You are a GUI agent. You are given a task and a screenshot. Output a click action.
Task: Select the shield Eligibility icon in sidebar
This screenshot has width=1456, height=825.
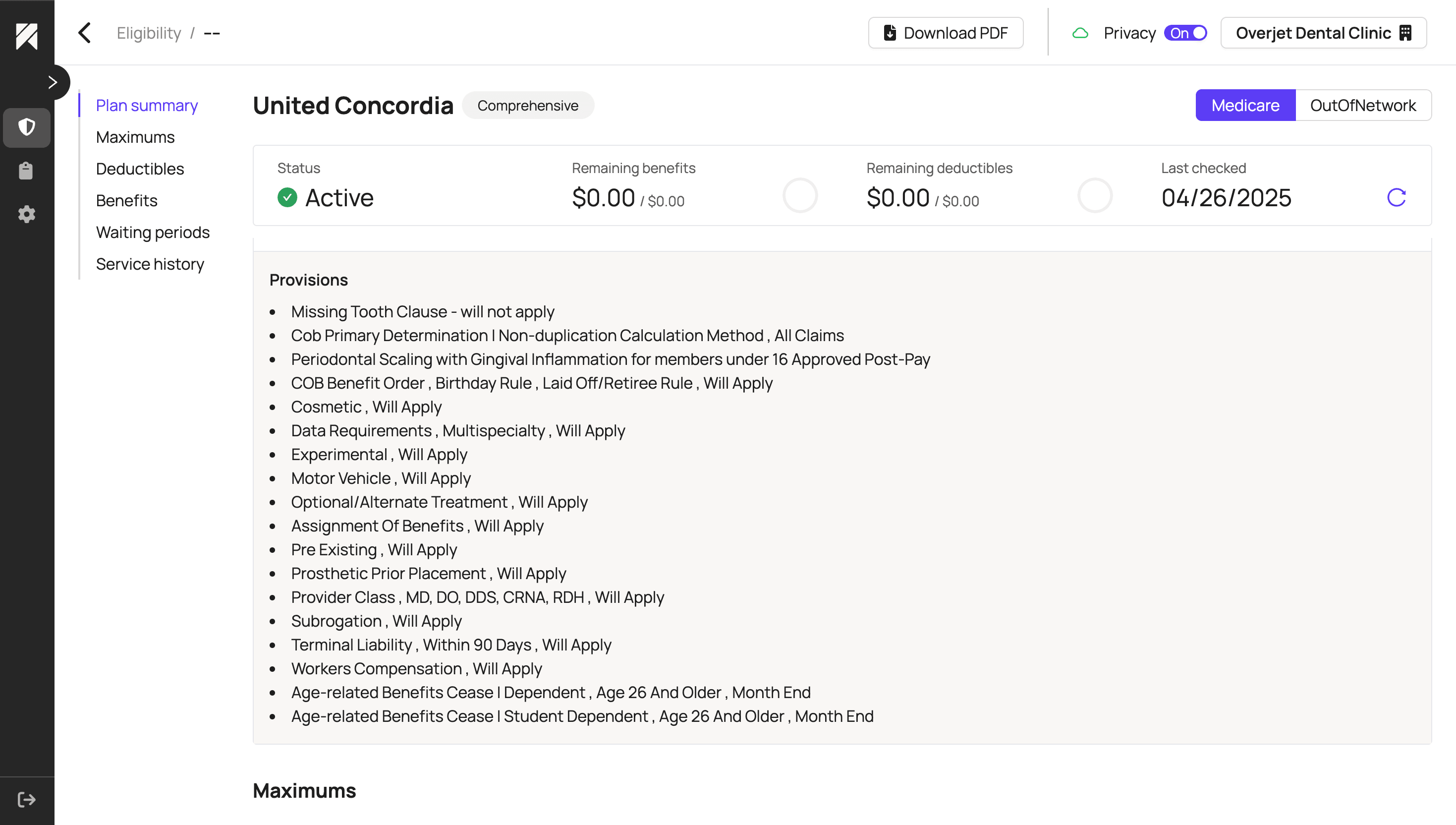tap(27, 127)
